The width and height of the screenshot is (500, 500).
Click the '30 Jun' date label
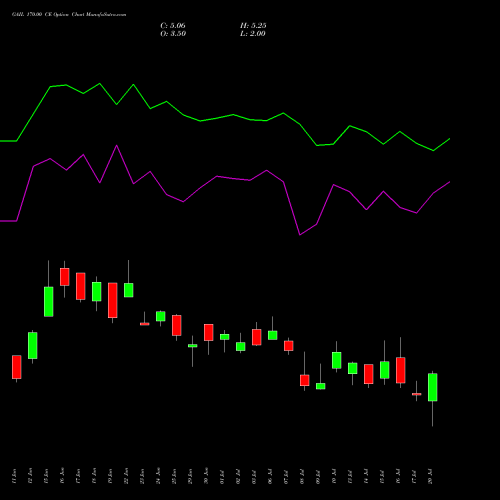coord(206,476)
